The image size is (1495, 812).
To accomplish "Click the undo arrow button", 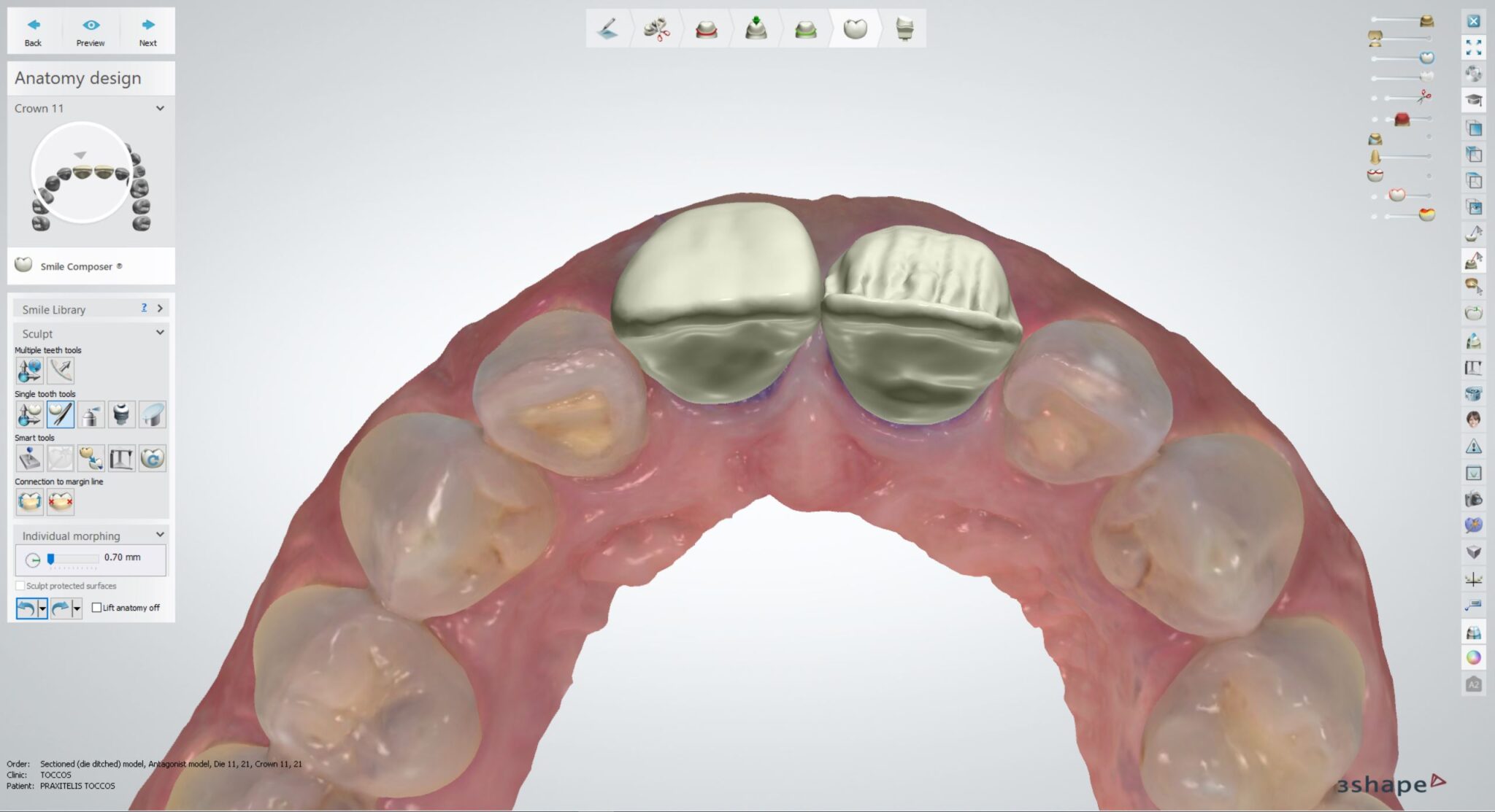I will click(x=26, y=608).
